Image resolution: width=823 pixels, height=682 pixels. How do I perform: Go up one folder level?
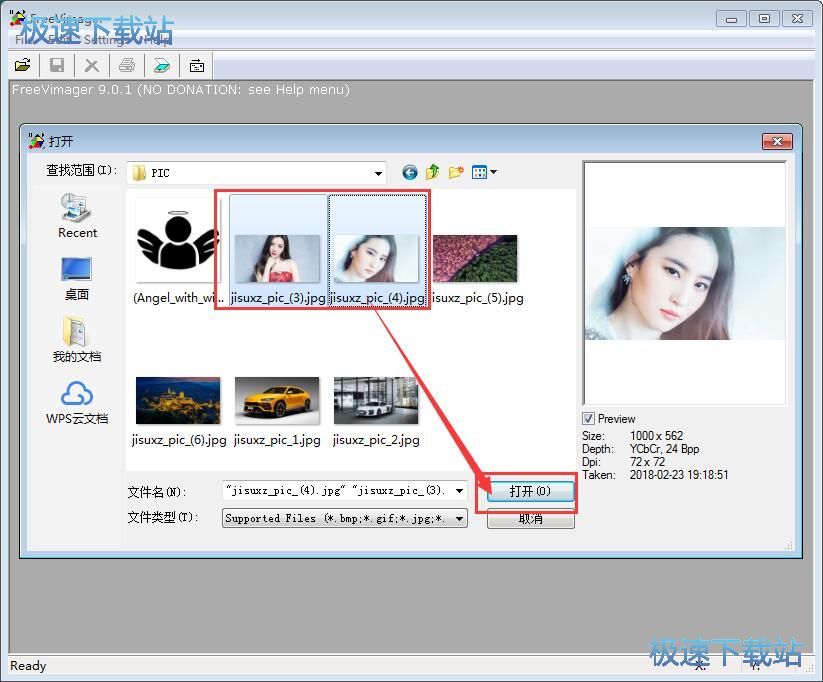click(x=433, y=172)
